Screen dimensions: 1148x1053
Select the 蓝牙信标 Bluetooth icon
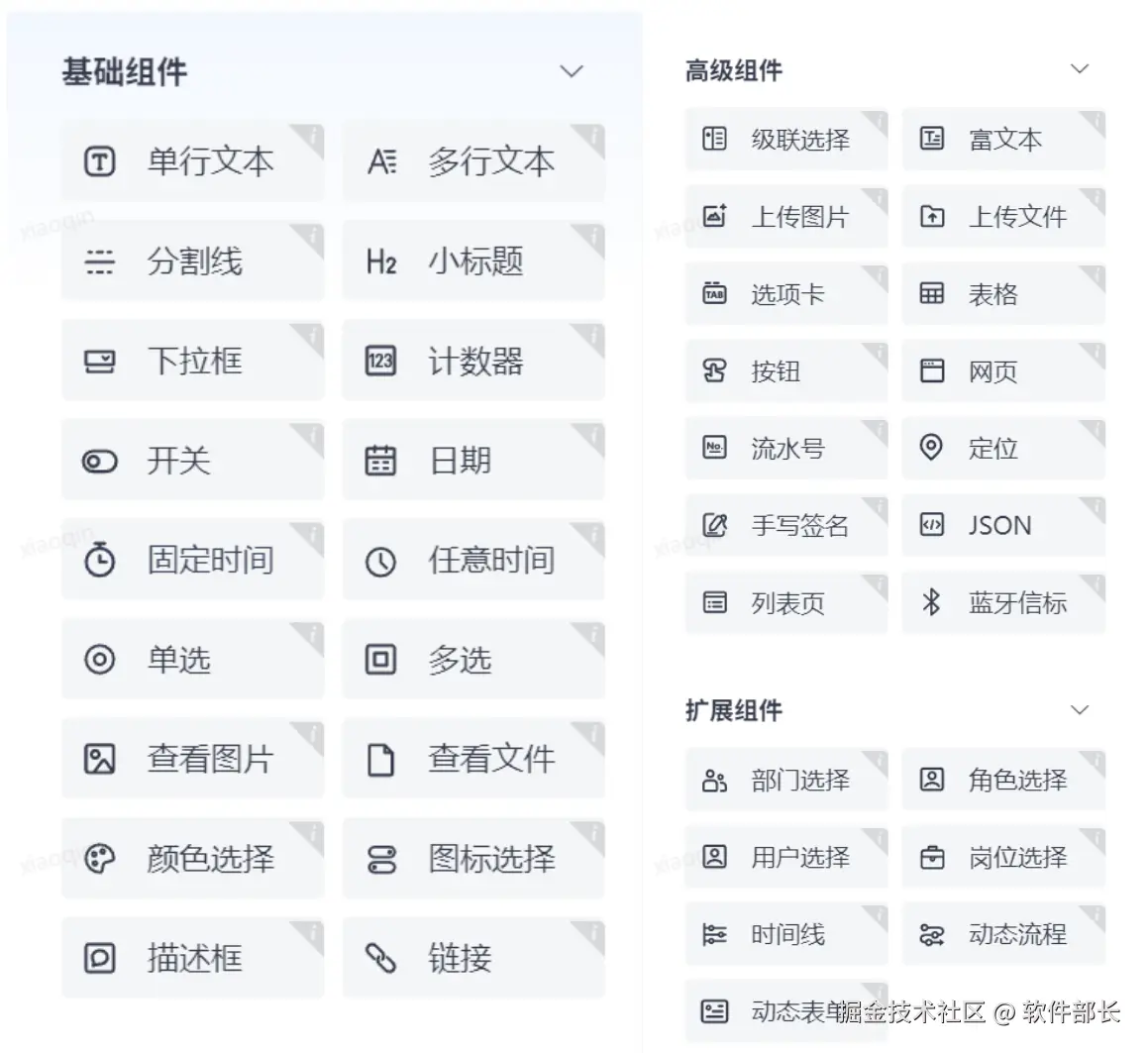click(931, 602)
